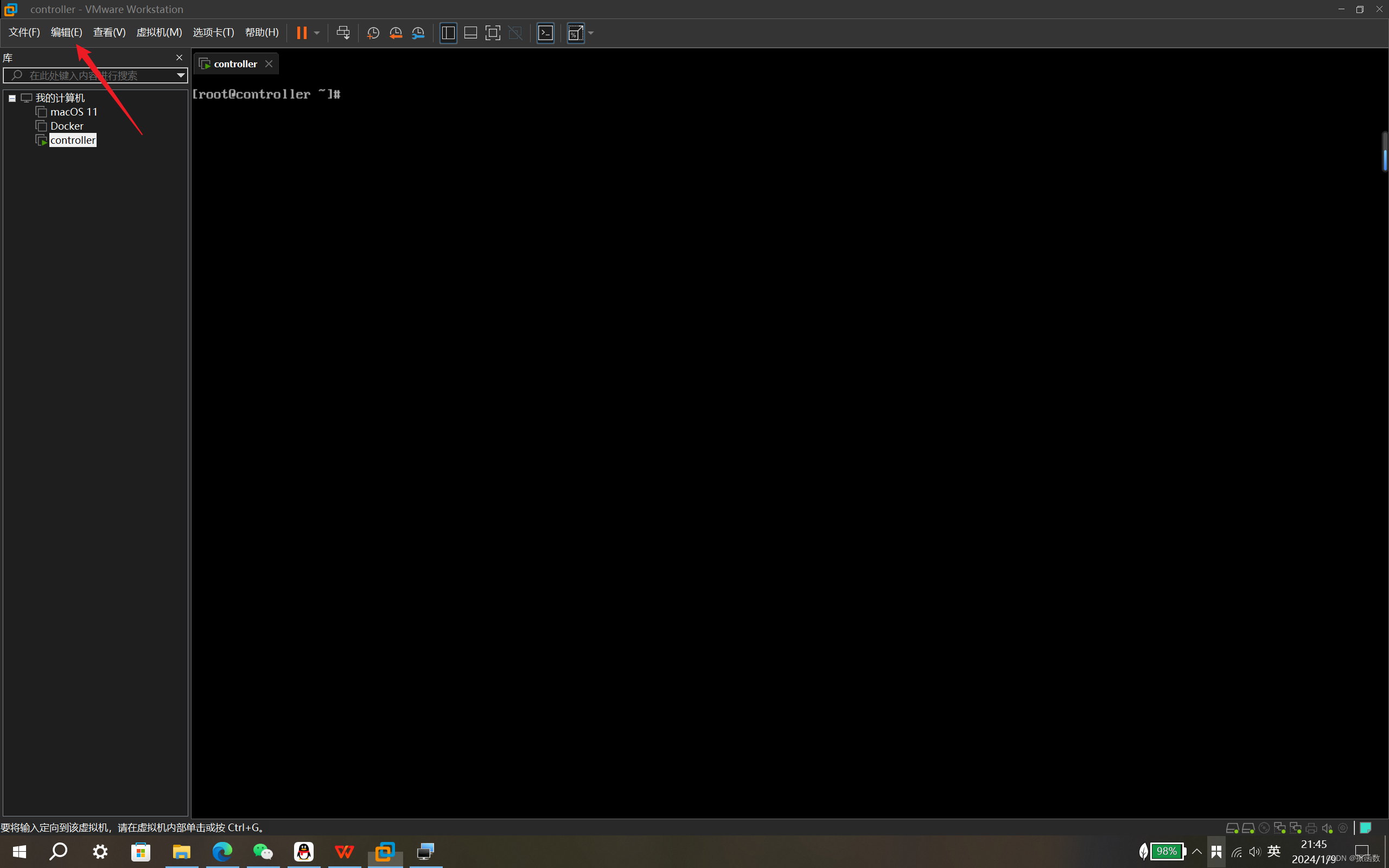Click the second hard disk status icon

[x=1248, y=828]
